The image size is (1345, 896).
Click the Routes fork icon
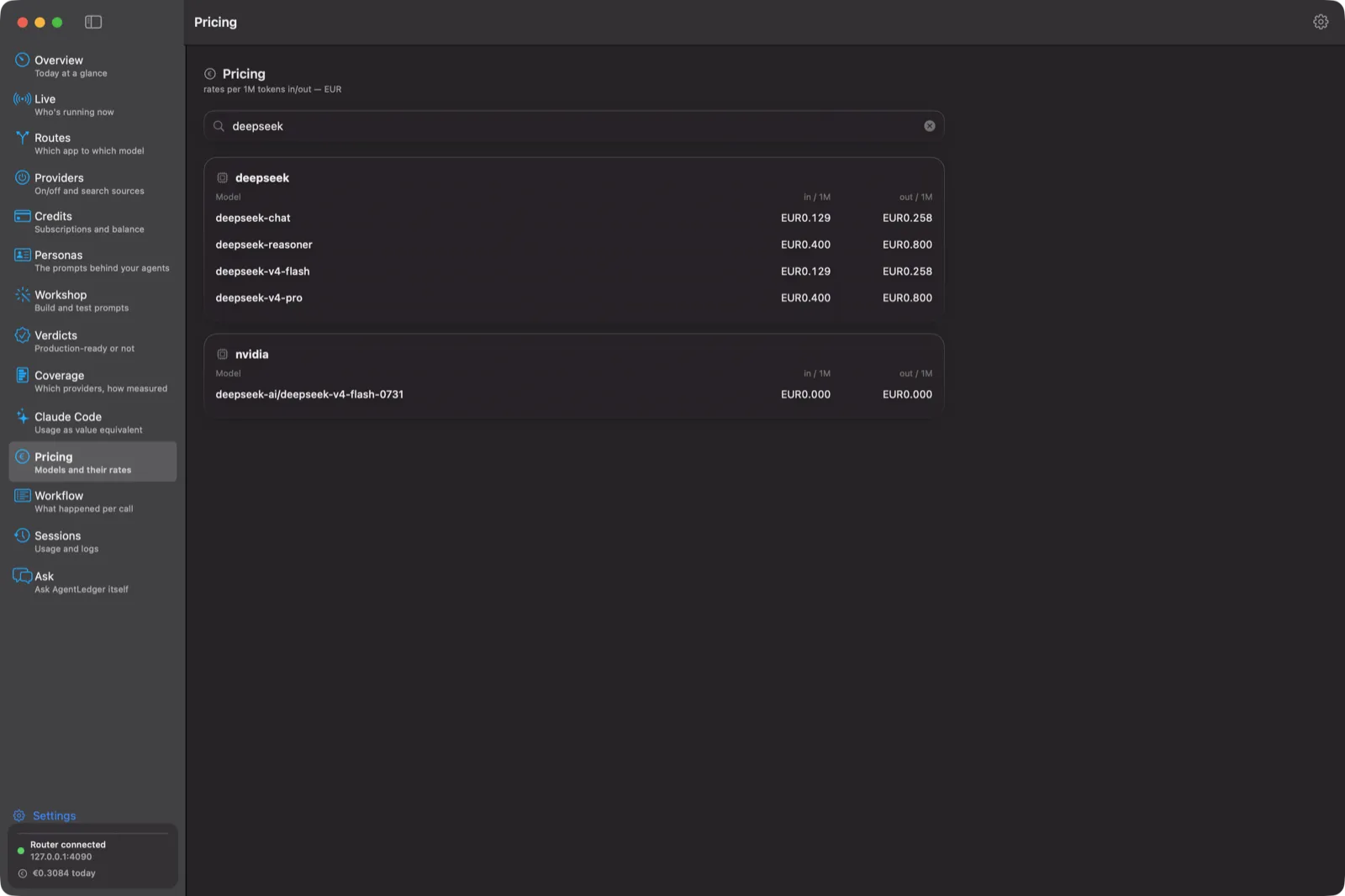[x=22, y=138]
